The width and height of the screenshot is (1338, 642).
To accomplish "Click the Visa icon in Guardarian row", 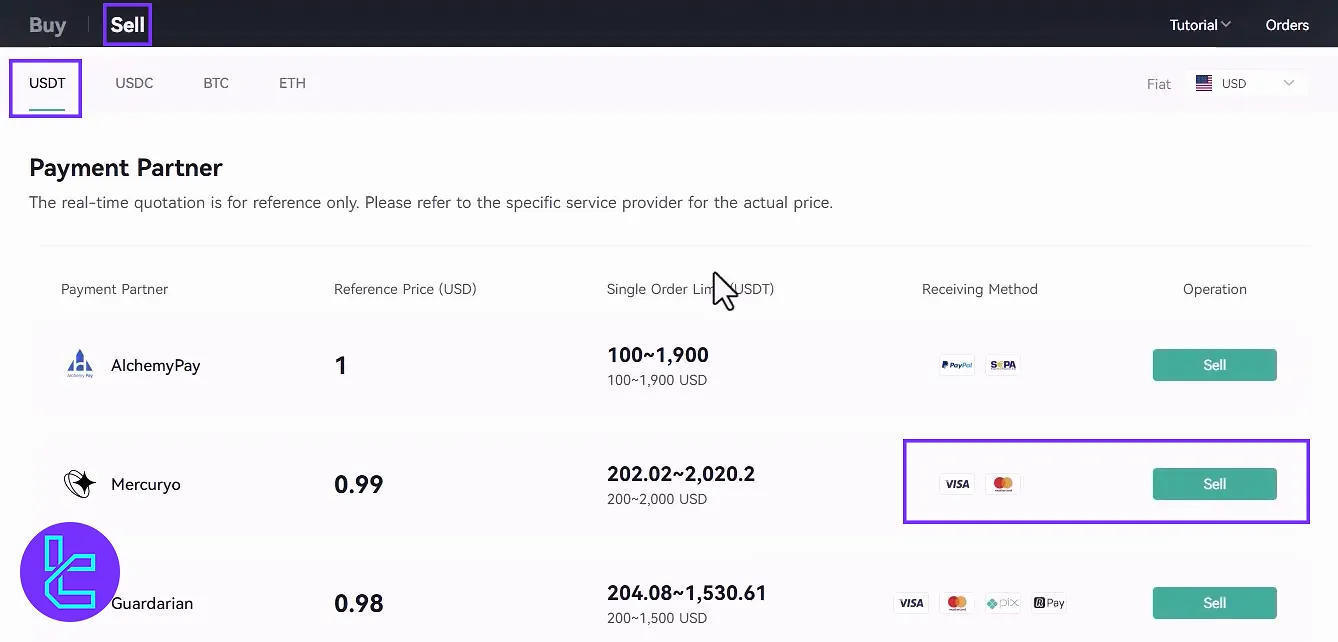I will tap(911, 603).
